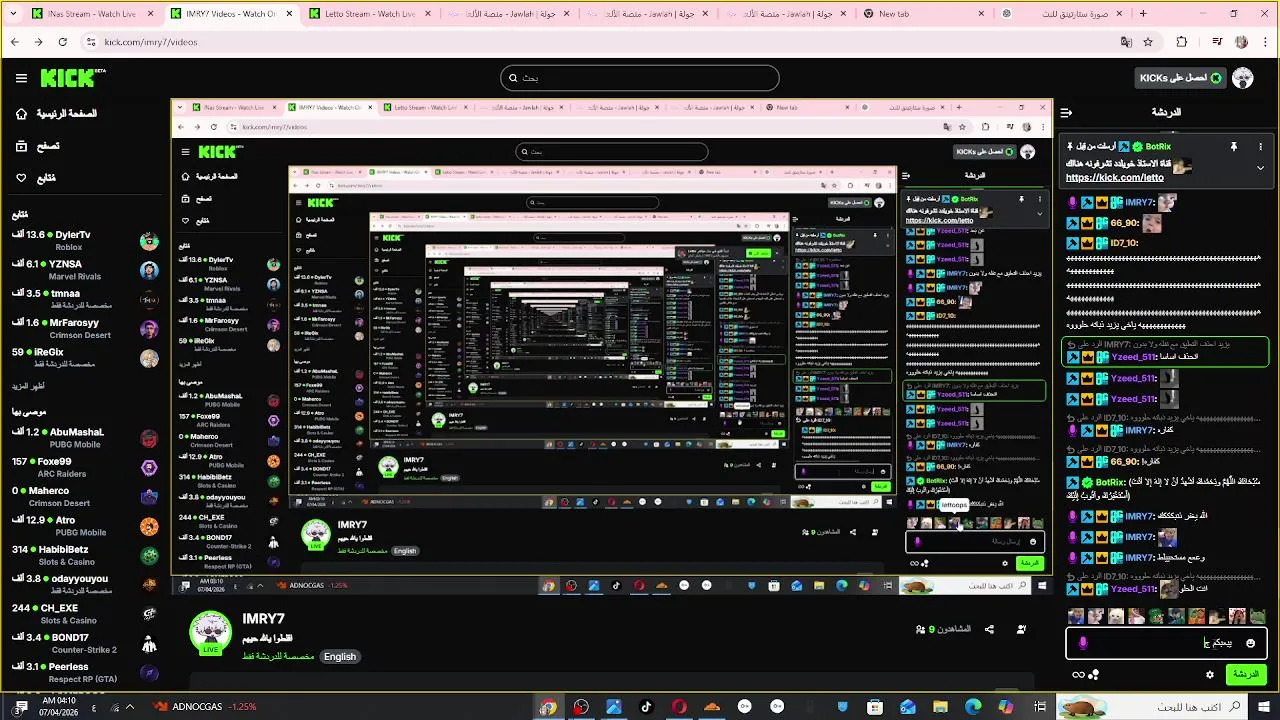Click Chrome icon in the taskbar
1280x720 pixels.
[548, 707]
